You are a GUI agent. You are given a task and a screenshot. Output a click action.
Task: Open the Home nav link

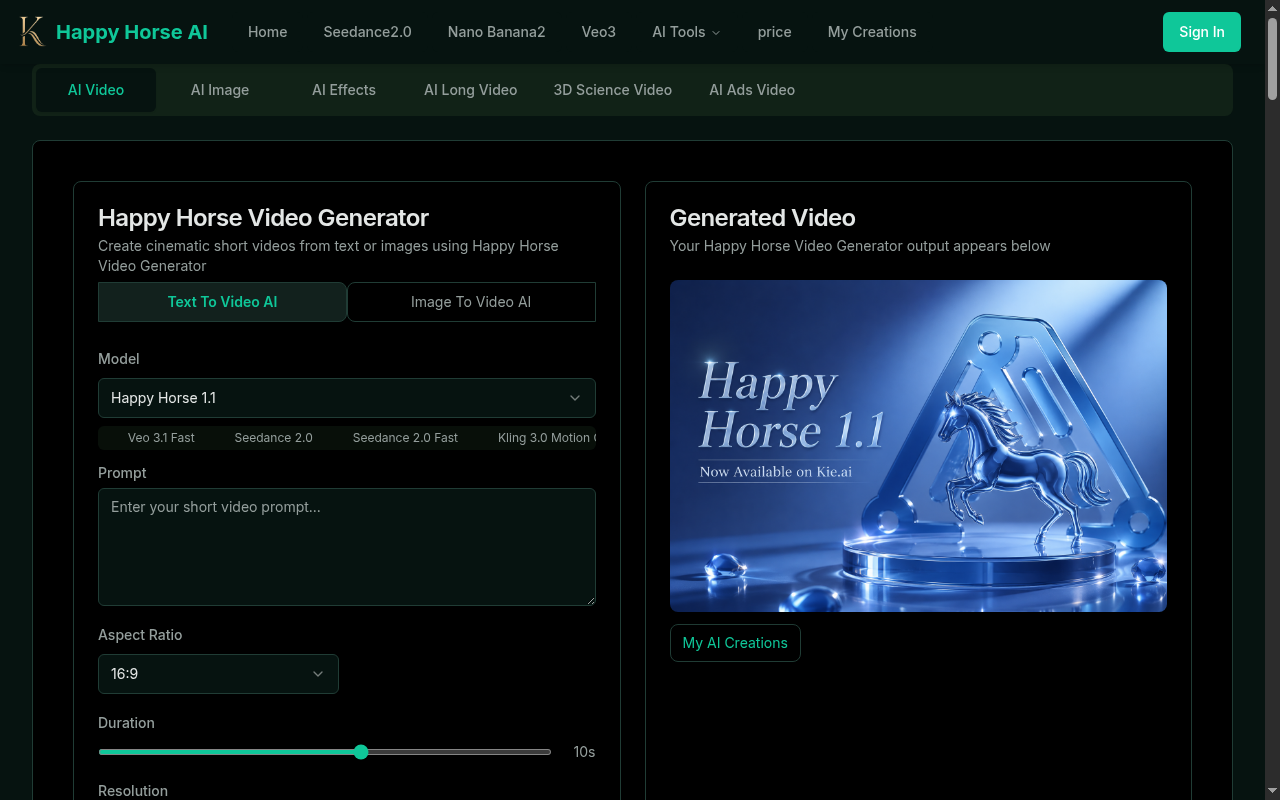click(x=267, y=32)
